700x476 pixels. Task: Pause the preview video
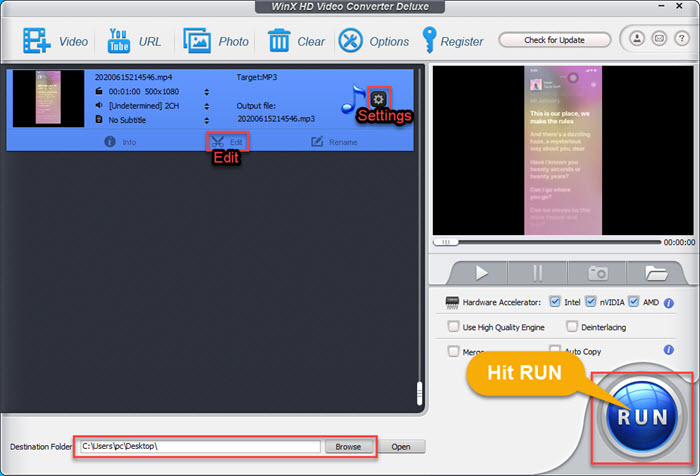(538, 273)
